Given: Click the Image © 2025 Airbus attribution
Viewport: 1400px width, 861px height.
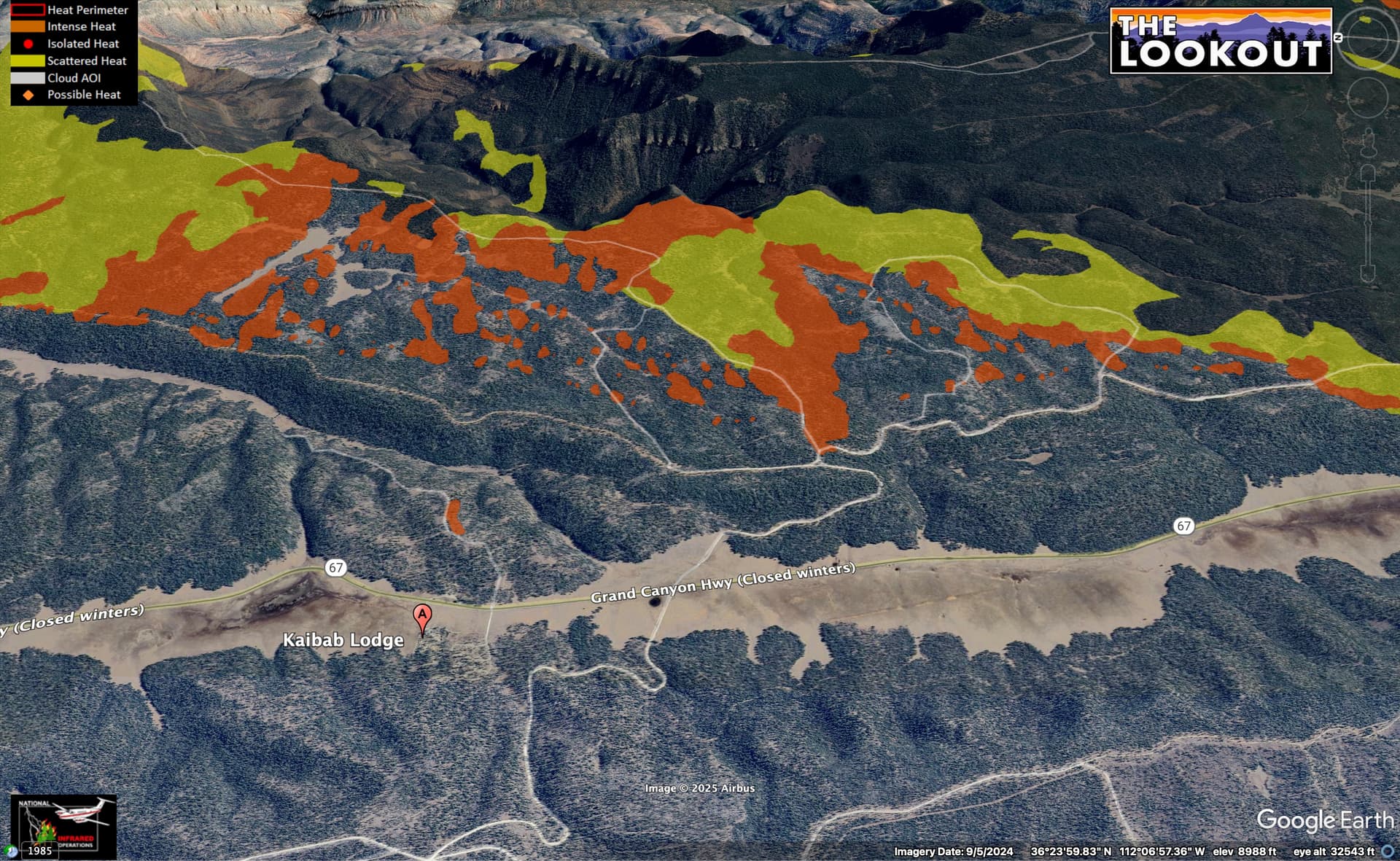Looking at the screenshot, I should [700, 788].
